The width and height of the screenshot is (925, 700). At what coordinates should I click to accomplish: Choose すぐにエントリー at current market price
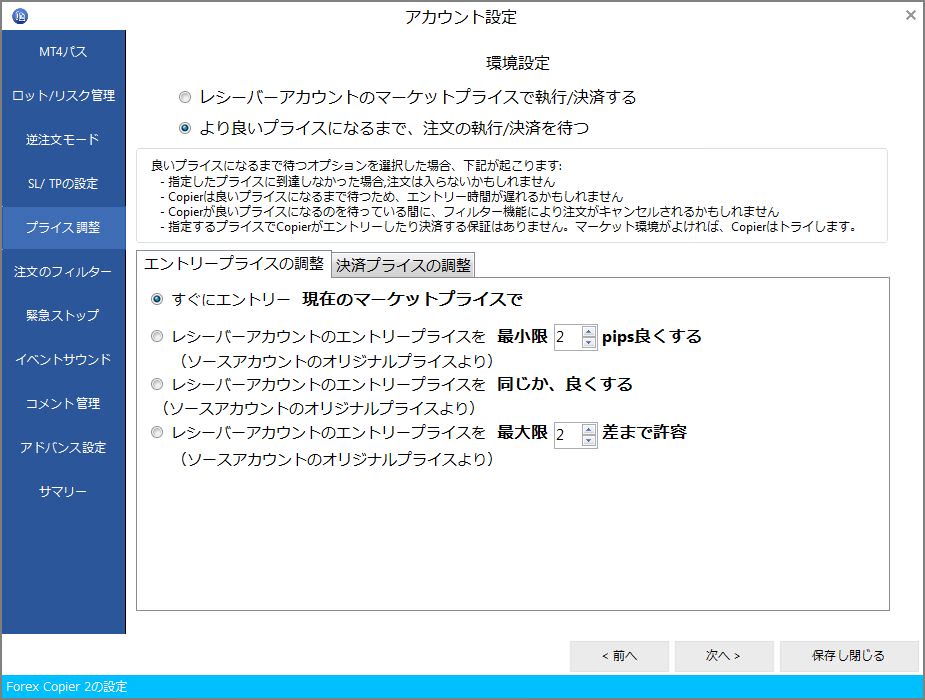click(157, 296)
